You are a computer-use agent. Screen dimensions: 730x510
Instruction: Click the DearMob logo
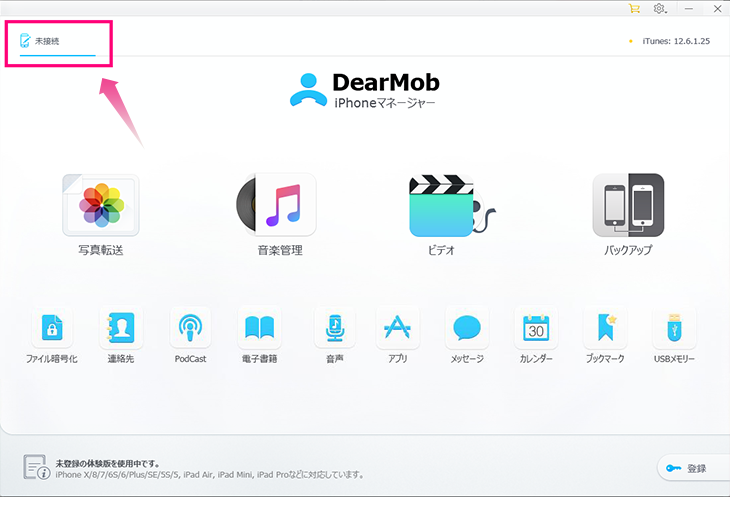tap(365, 90)
